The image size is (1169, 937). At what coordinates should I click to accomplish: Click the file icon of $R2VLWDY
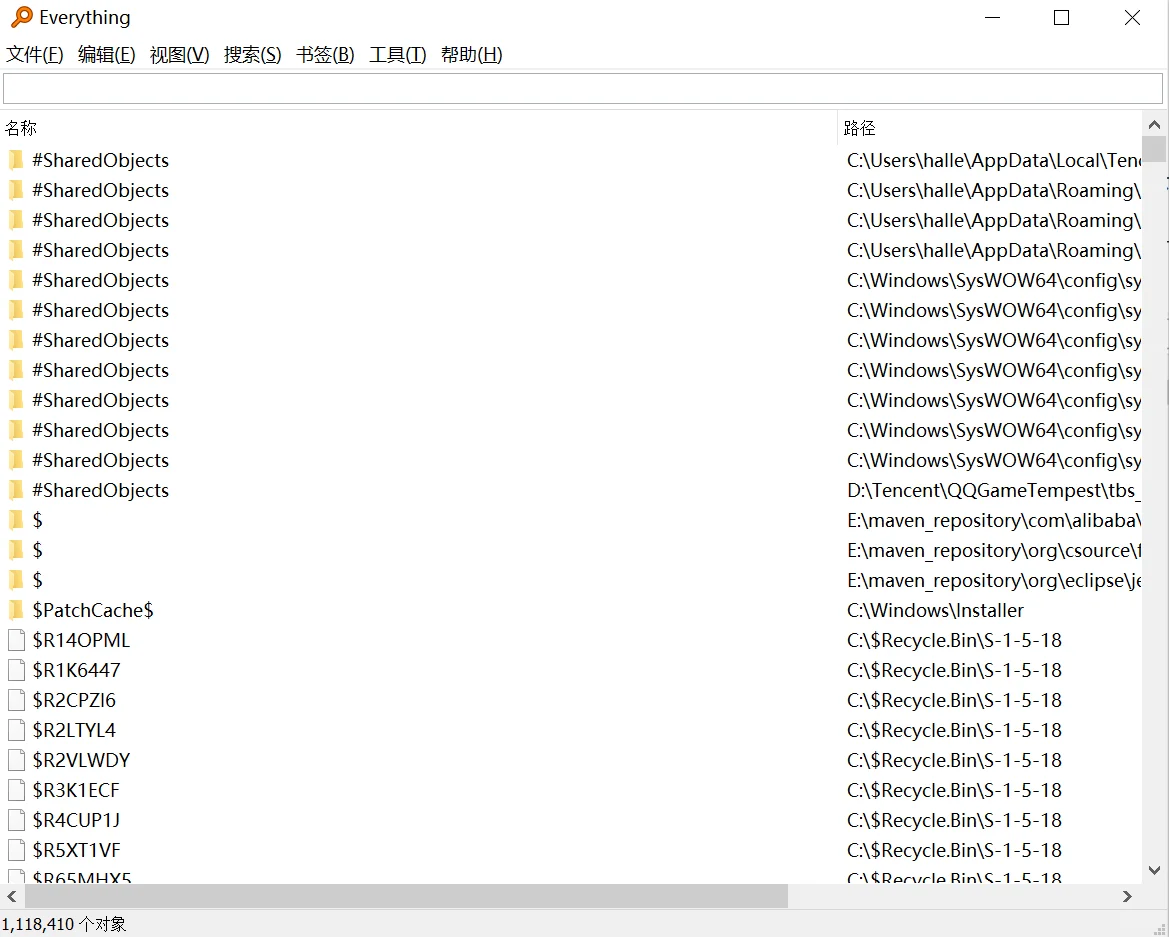16,760
